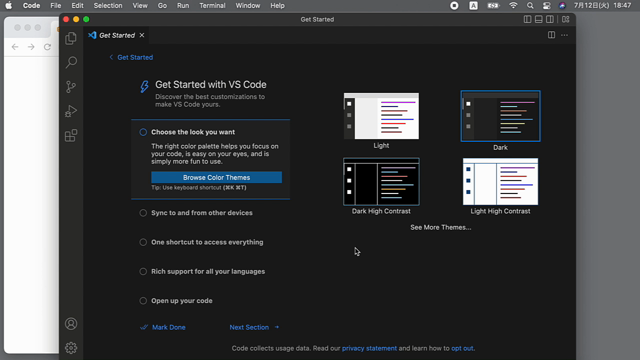Open the File menu
This screenshot has height=360, width=640.
coord(56,6)
